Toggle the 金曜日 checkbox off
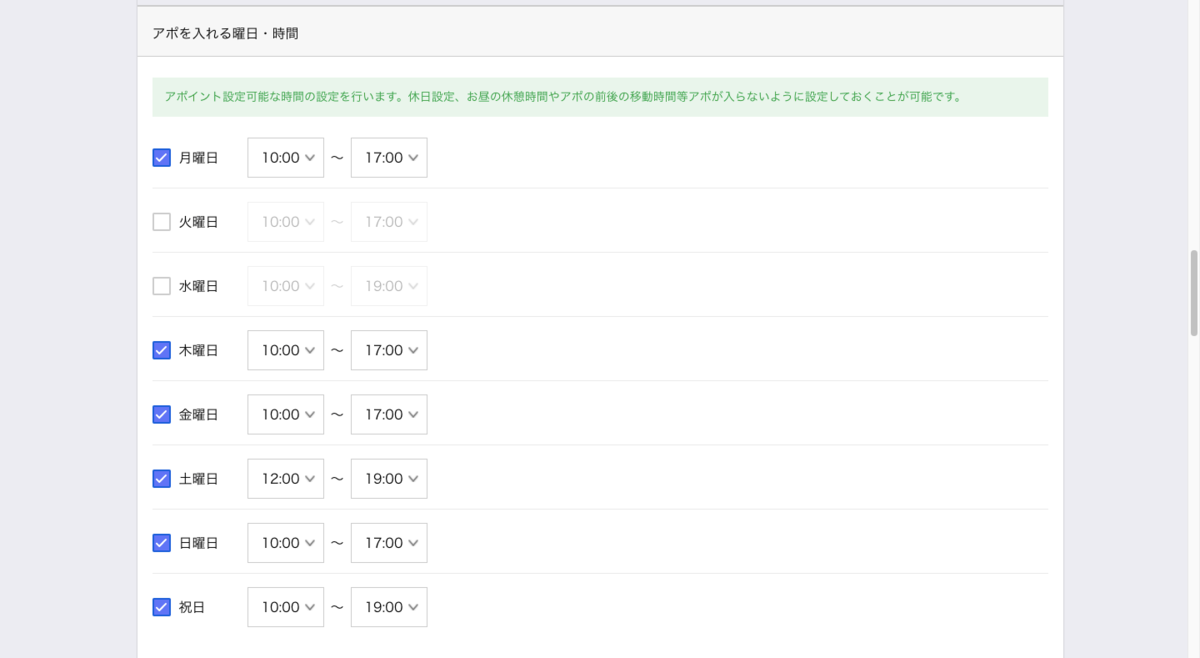Screen dimensions: 1200x658 161,414
